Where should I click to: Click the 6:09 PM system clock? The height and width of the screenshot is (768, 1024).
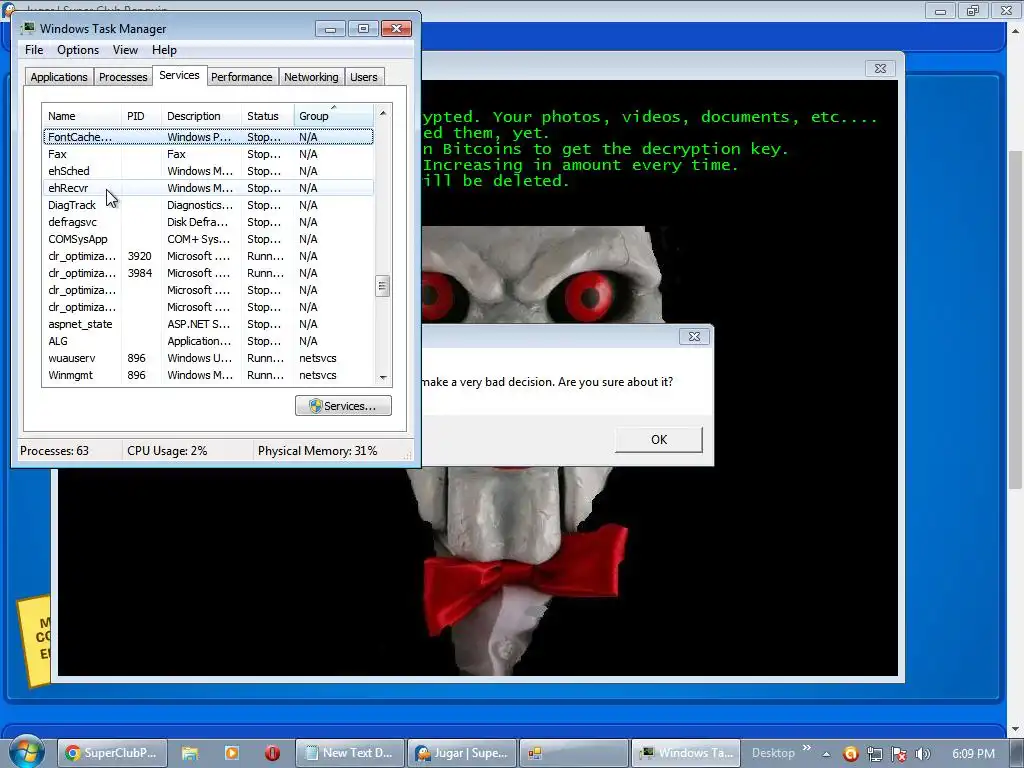pyautogui.click(x=973, y=754)
